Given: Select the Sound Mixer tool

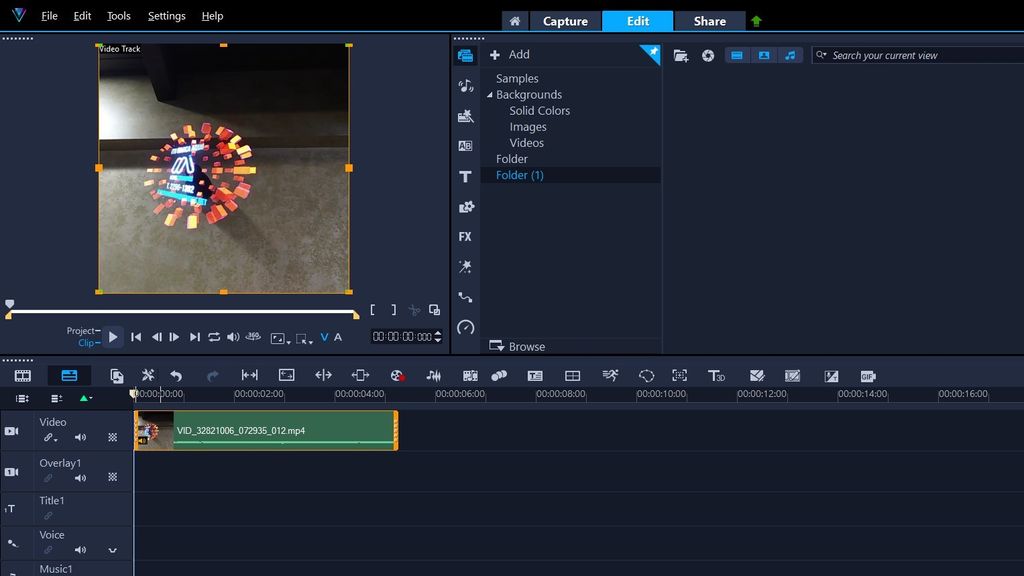Looking at the screenshot, I should coord(433,374).
